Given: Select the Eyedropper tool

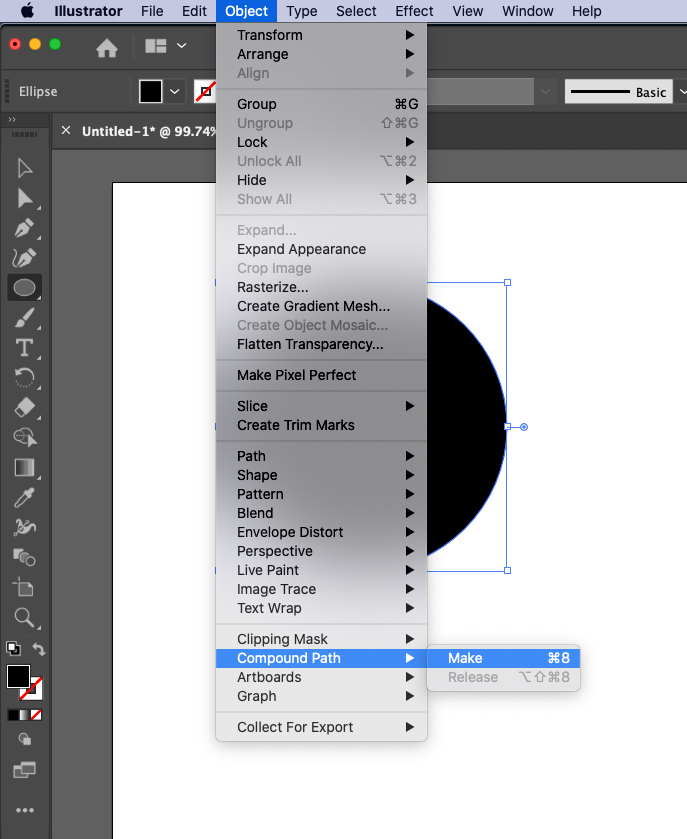Looking at the screenshot, I should [x=24, y=498].
